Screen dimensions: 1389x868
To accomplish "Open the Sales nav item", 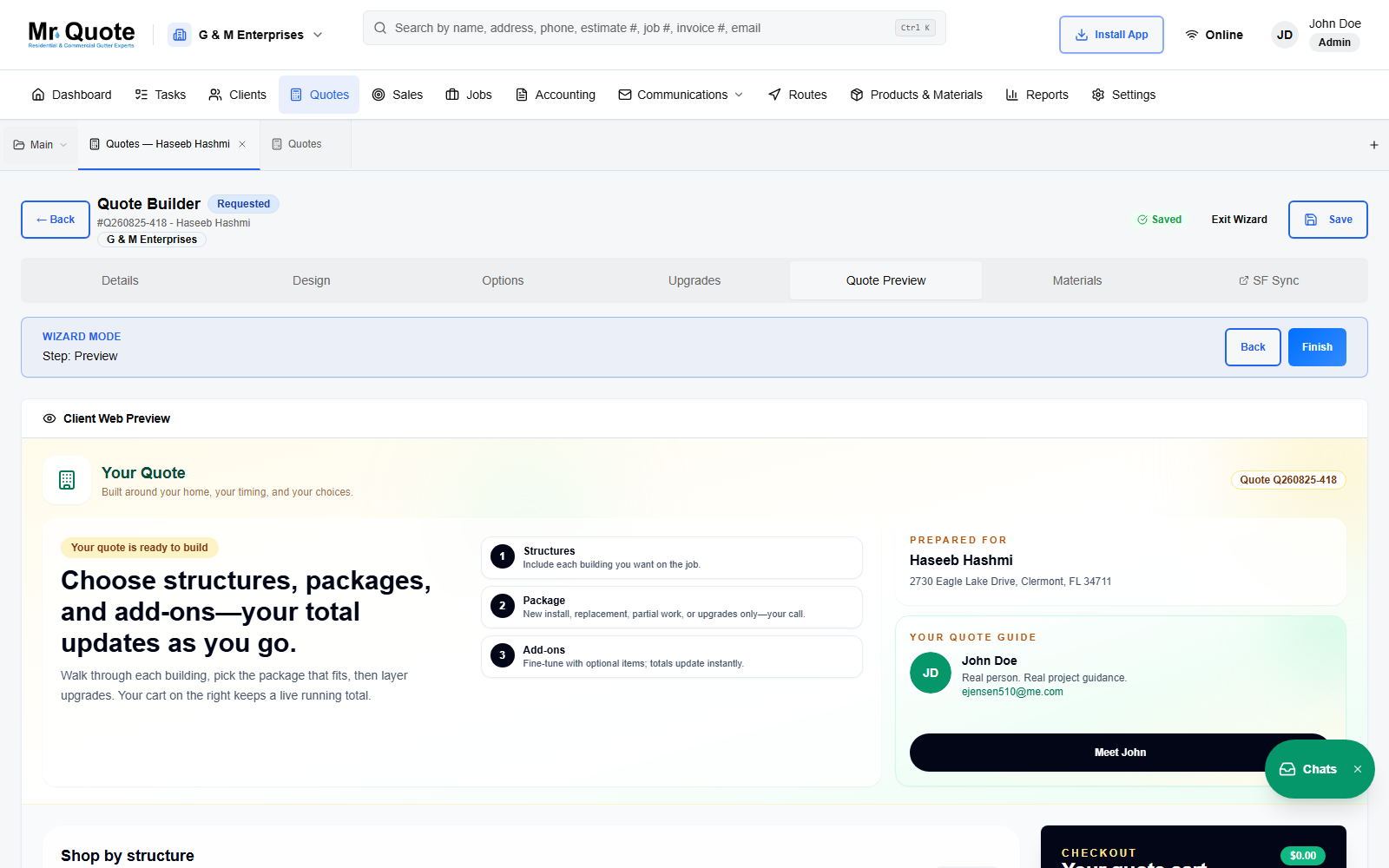I will (x=397, y=95).
